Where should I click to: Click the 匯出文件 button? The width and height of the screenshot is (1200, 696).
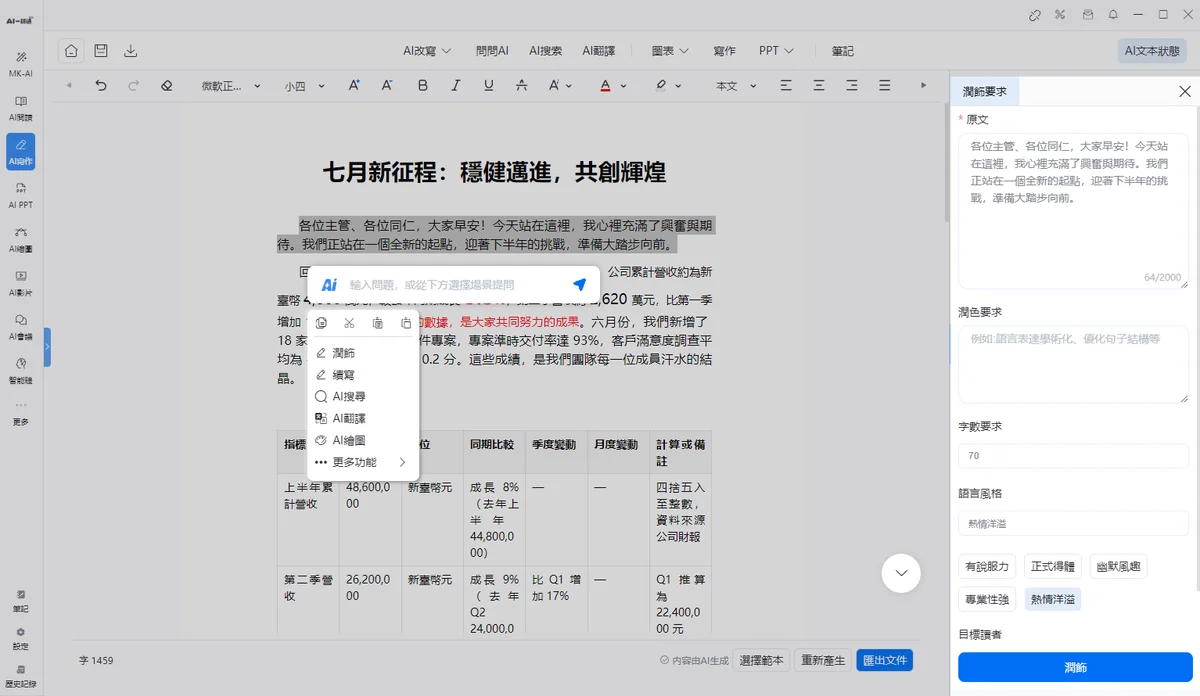[884, 660]
